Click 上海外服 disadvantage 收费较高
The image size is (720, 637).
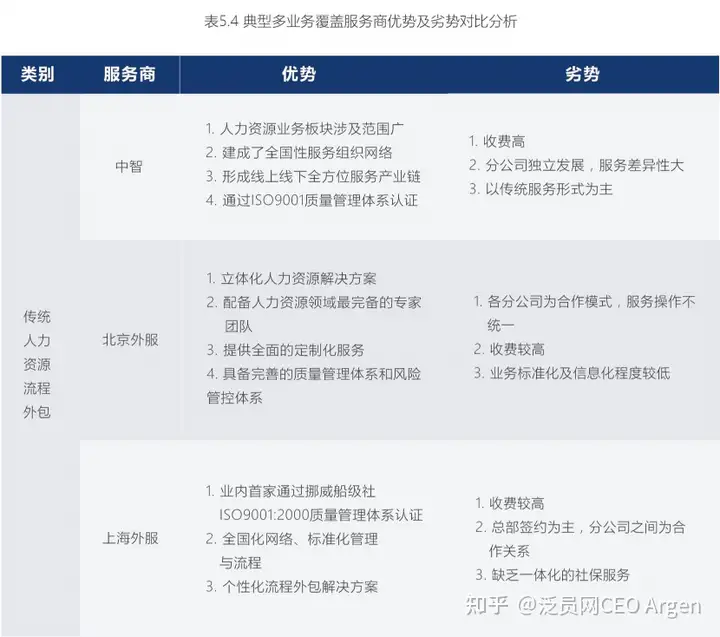click(x=510, y=503)
